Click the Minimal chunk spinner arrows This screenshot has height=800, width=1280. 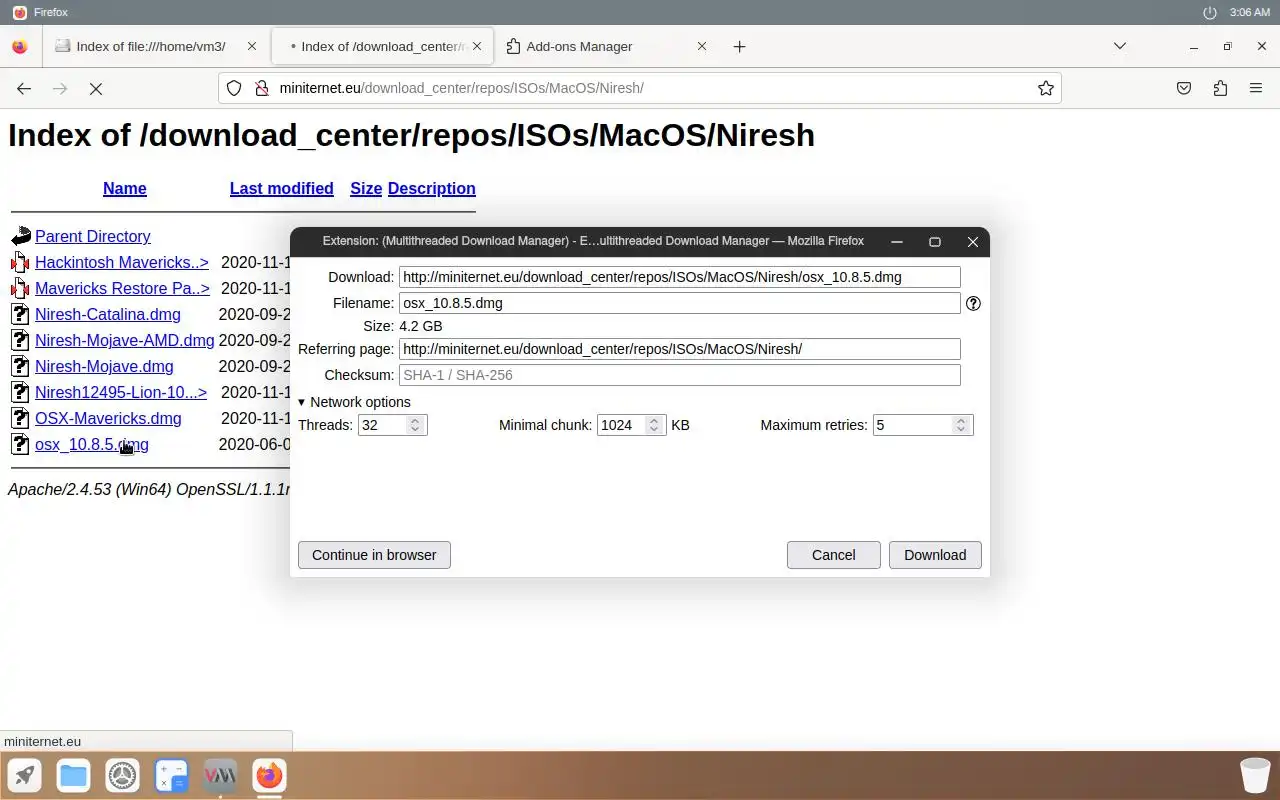click(654, 425)
